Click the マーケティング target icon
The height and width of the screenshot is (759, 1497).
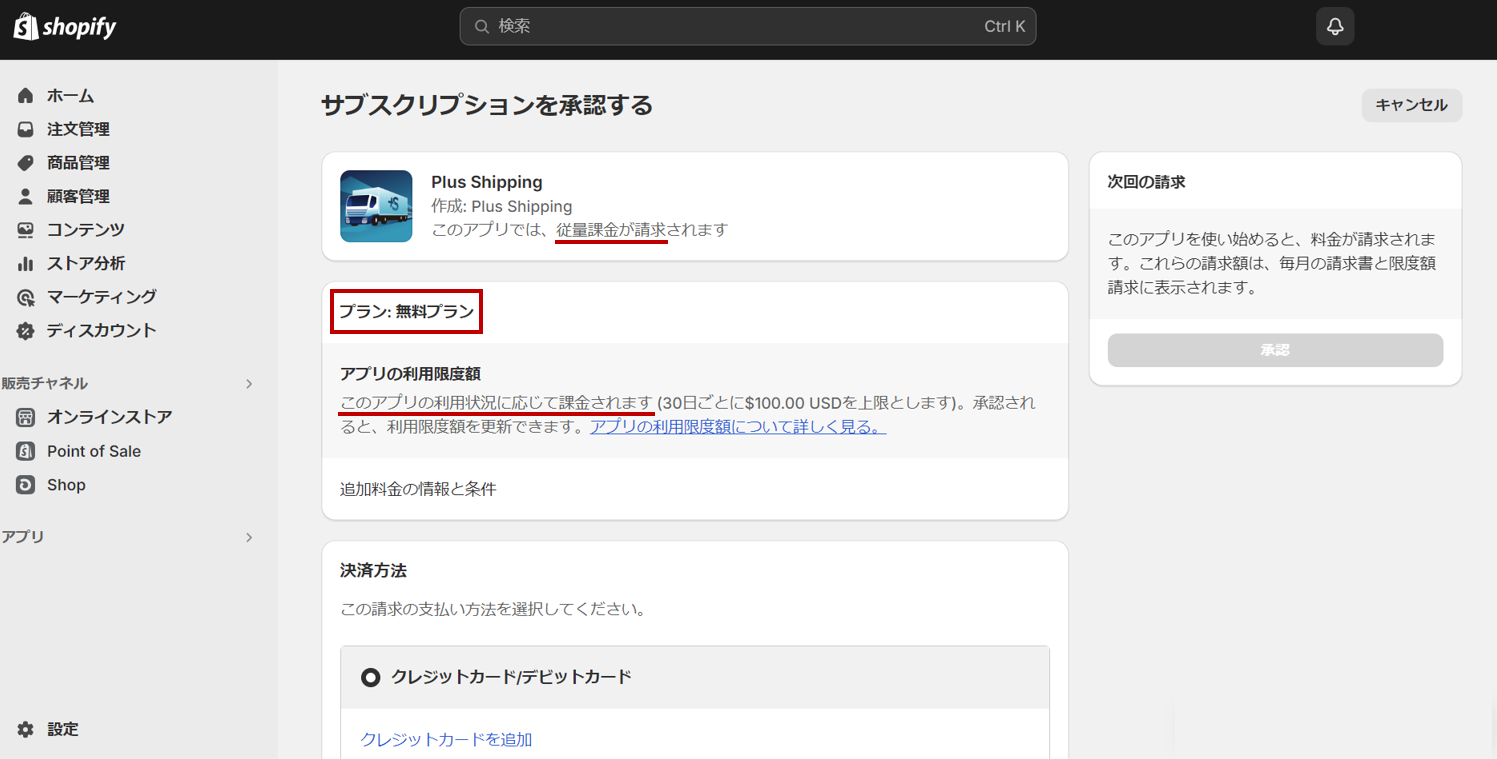pos(26,297)
